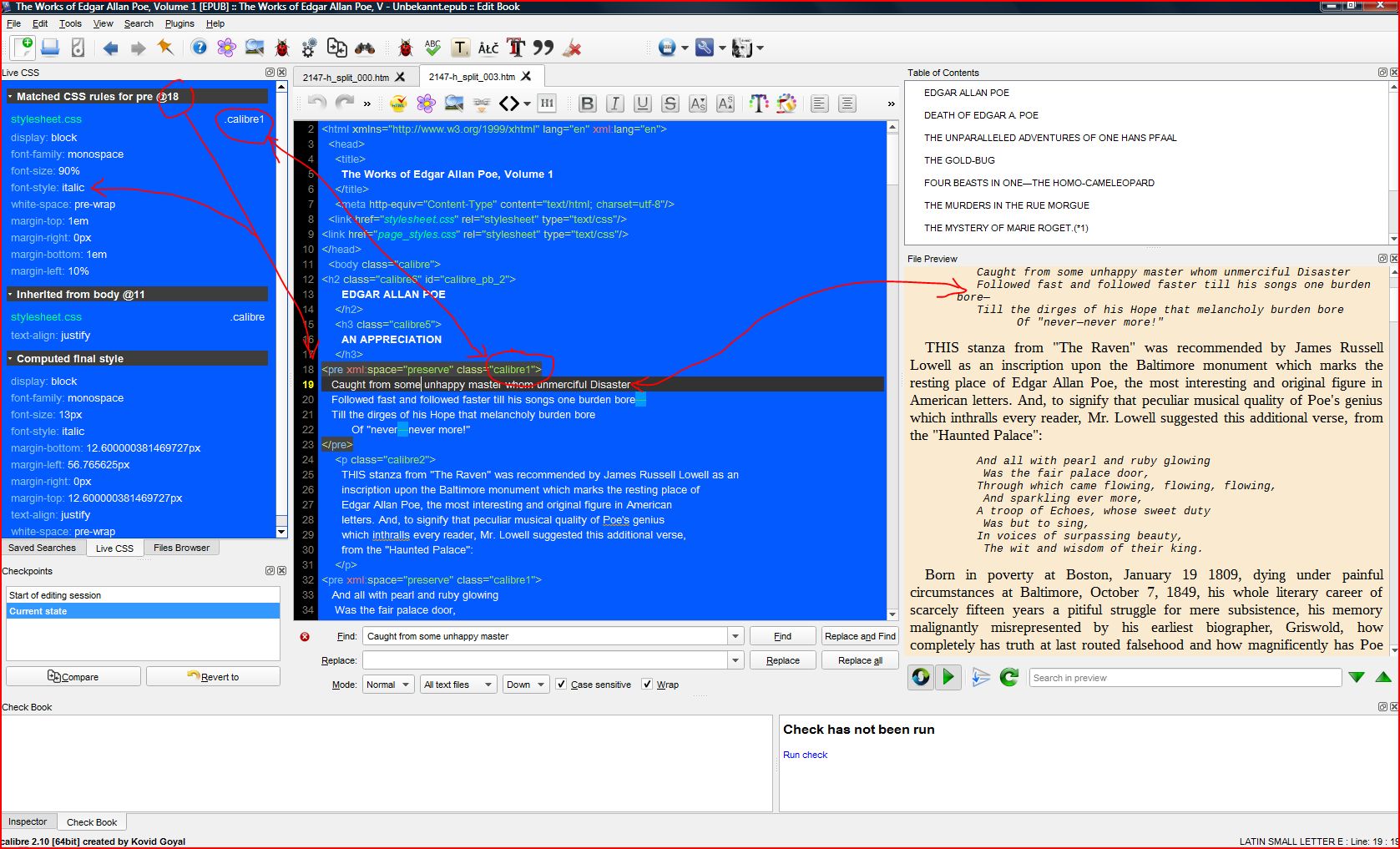Pick text color with the colored T icon

(x=759, y=104)
